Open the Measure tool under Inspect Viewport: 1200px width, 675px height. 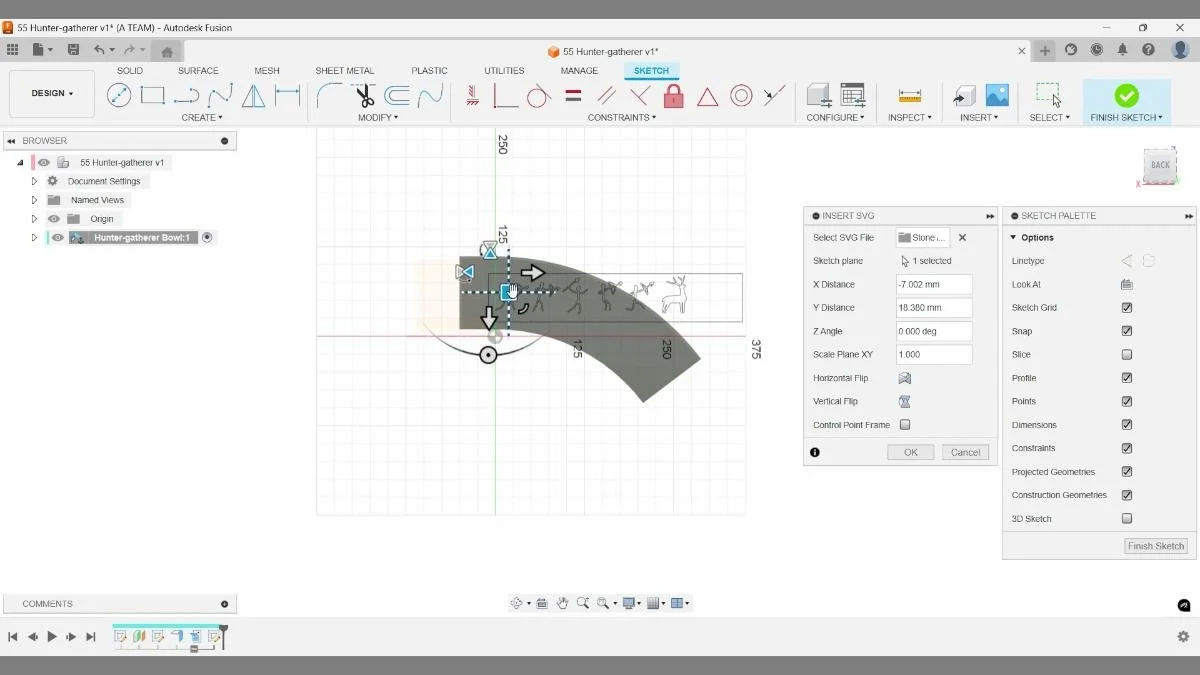908,95
